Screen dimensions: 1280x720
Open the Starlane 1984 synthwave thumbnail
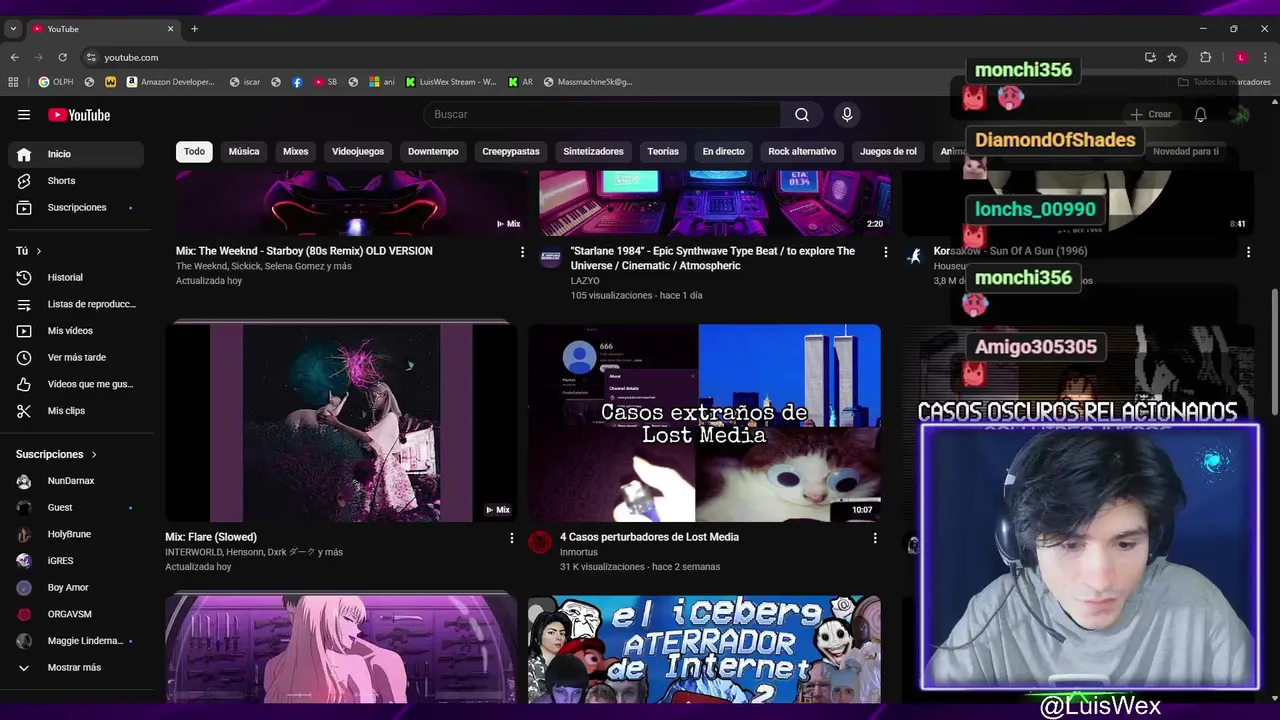pos(715,203)
